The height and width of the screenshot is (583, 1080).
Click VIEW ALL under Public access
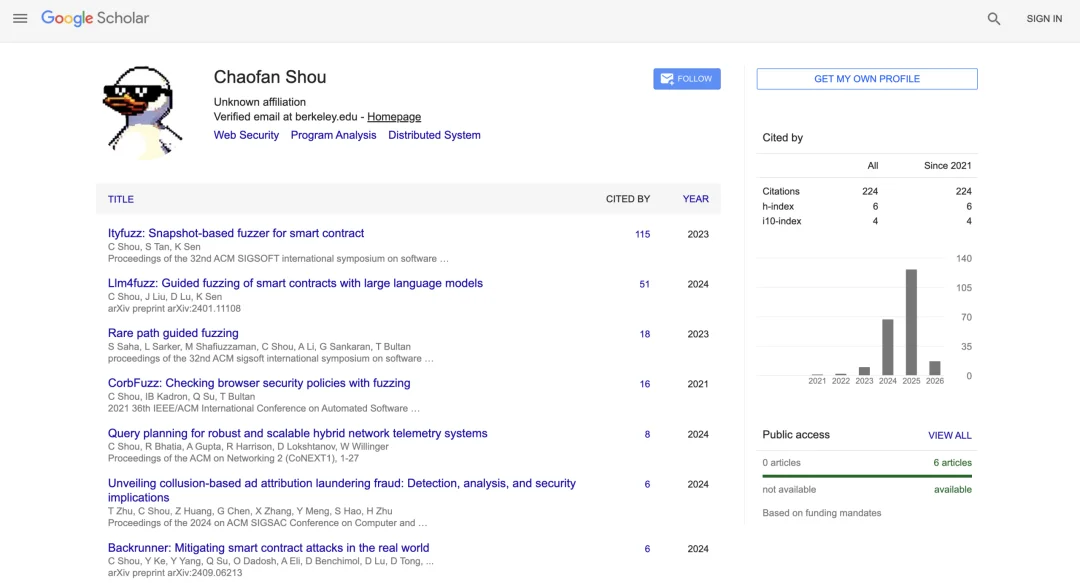(949, 435)
